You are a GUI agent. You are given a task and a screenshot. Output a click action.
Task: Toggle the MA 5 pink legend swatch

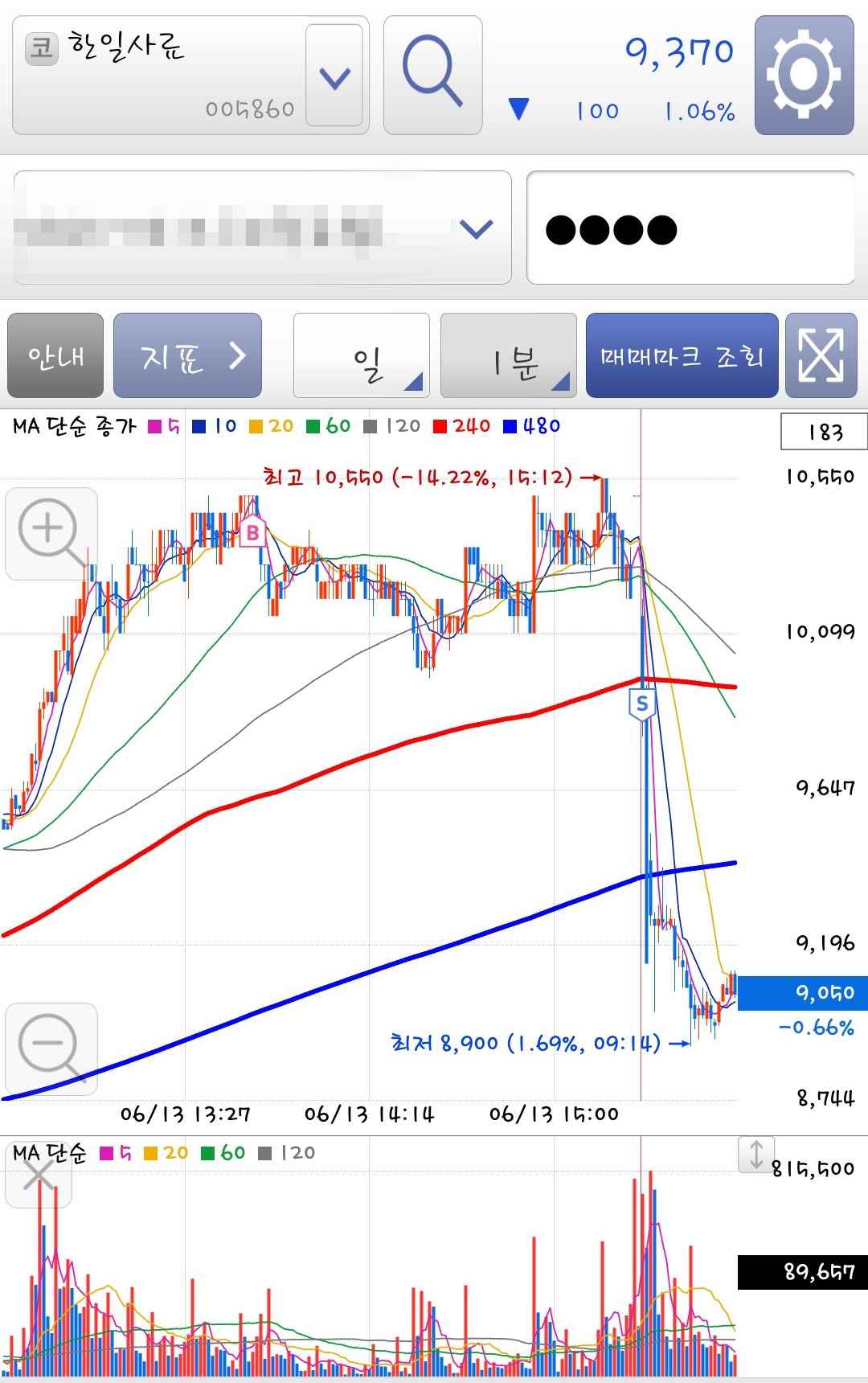pyautogui.click(x=155, y=427)
